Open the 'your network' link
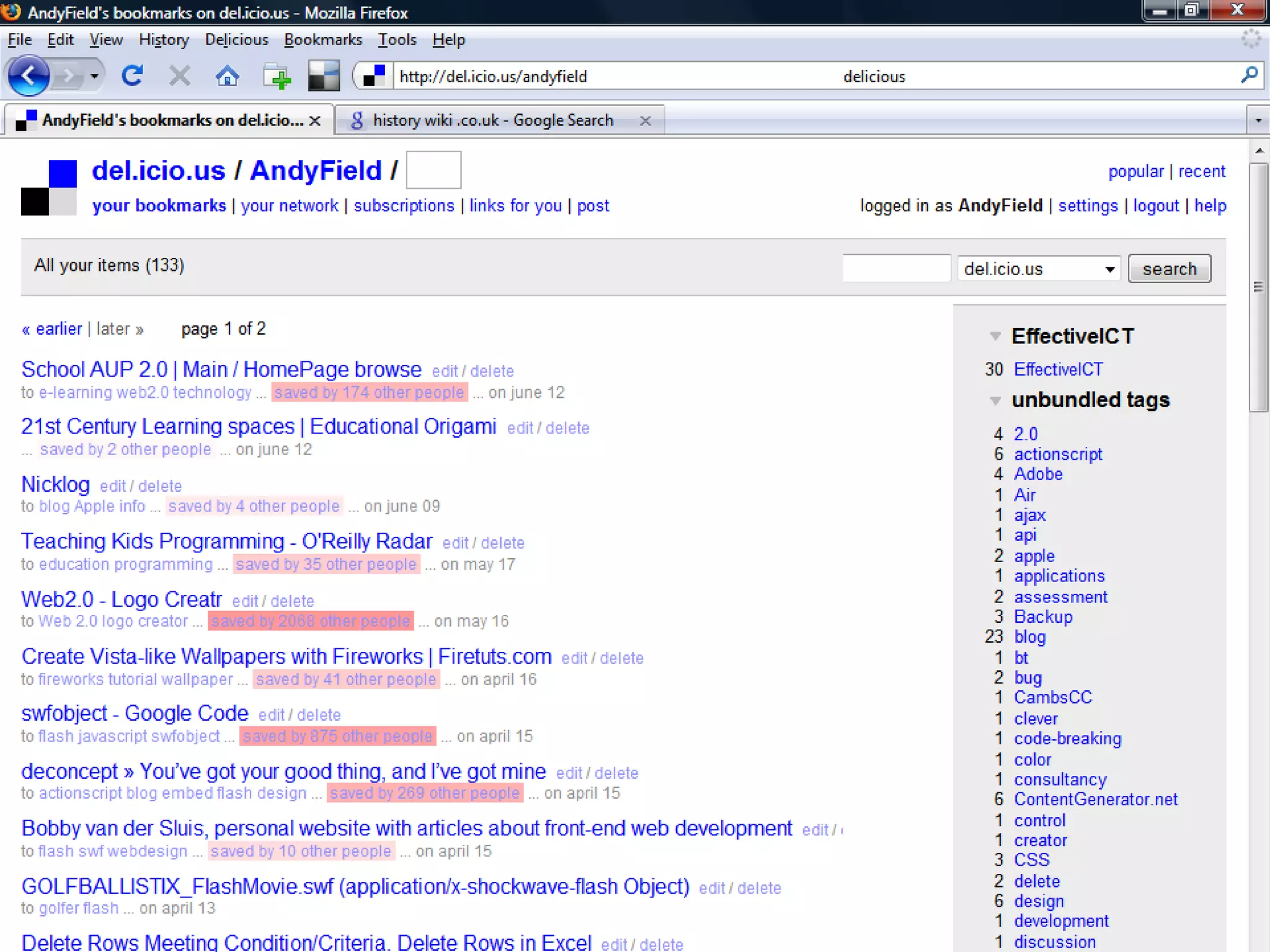The width and height of the screenshot is (1270, 952). pos(290,206)
